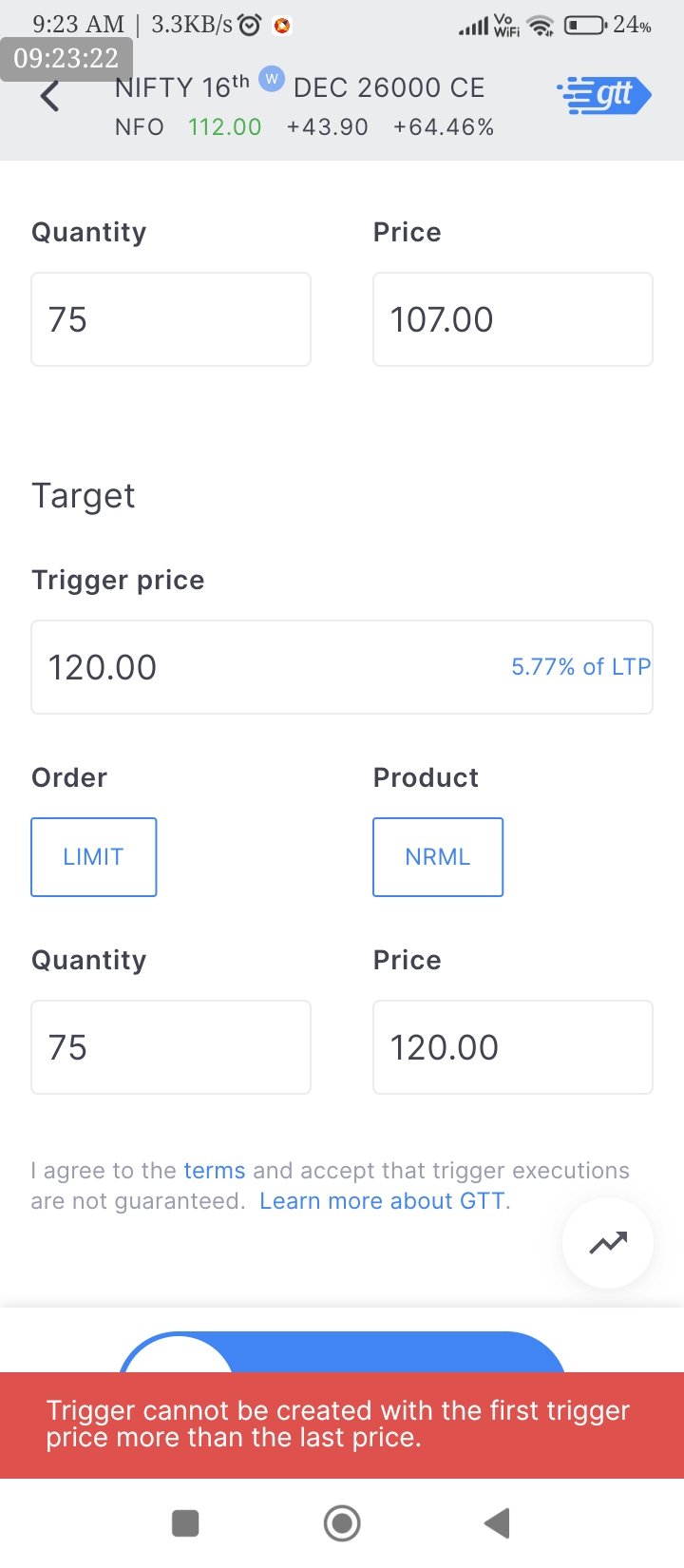This screenshot has width=684, height=1568.
Task: Tap the weekly 'W' expiry badge
Action: [272, 79]
